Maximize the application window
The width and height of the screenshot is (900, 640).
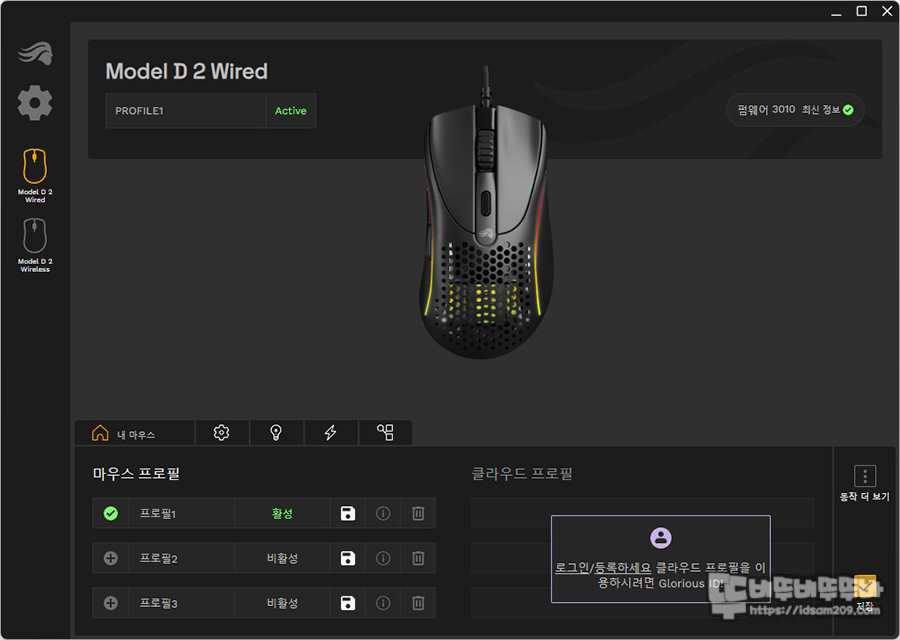point(862,11)
